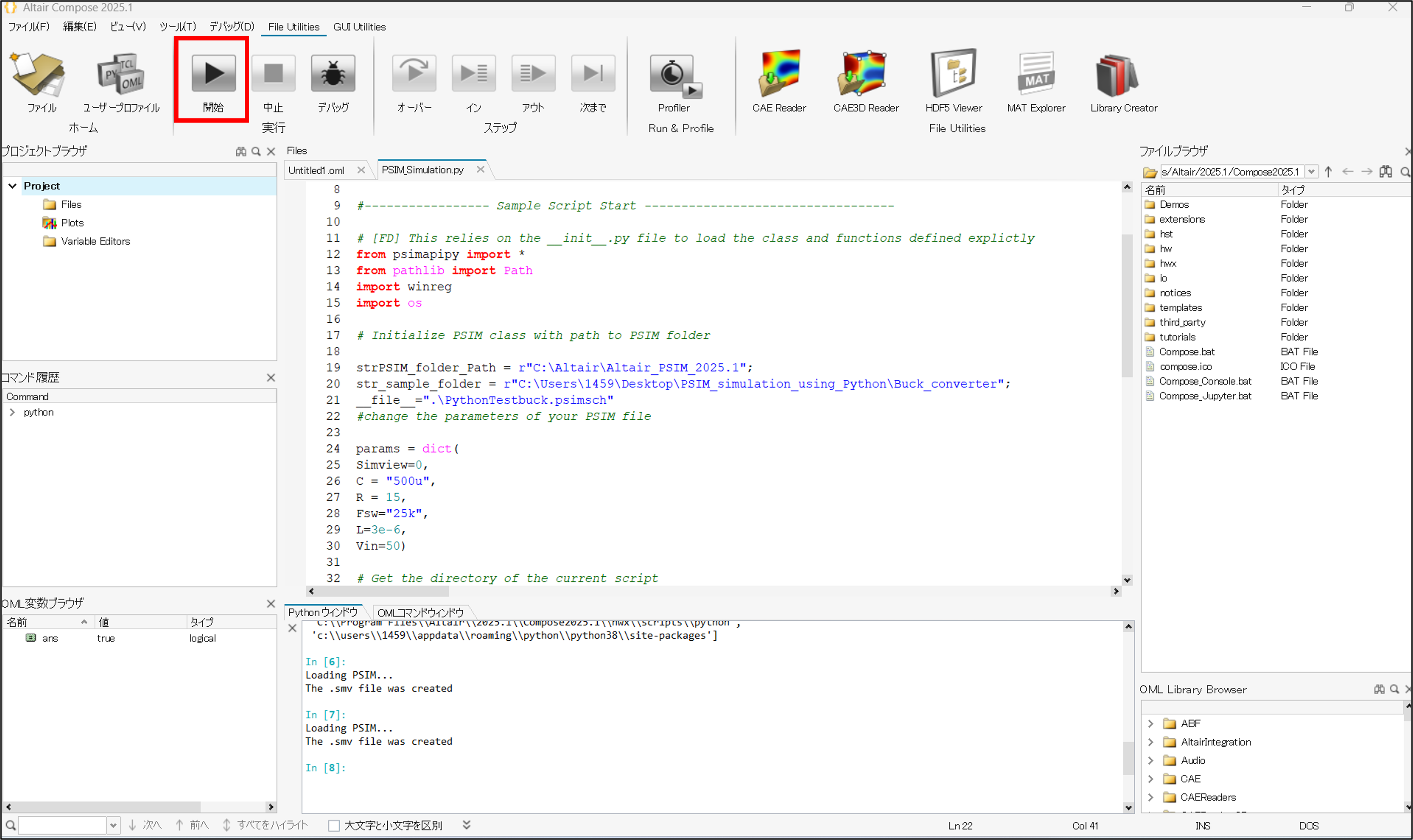Open the file browser path dropdown

pos(1311,172)
